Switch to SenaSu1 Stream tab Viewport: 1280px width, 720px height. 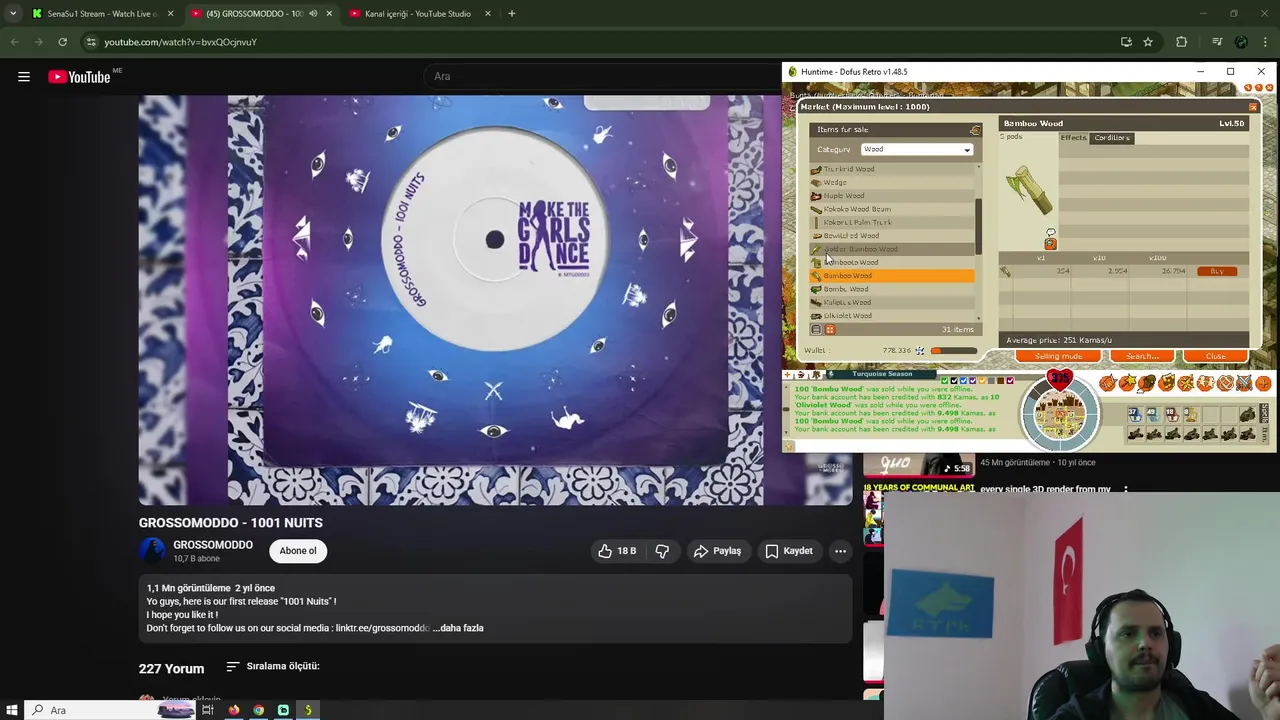pos(102,14)
